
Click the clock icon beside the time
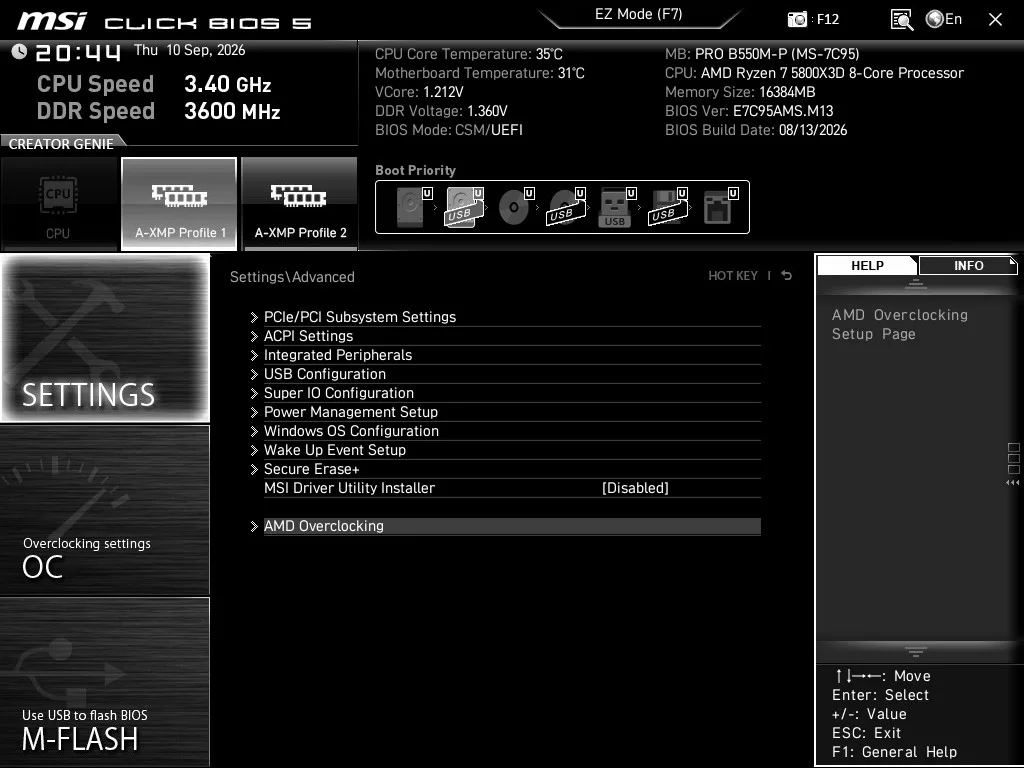click(x=19, y=52)
